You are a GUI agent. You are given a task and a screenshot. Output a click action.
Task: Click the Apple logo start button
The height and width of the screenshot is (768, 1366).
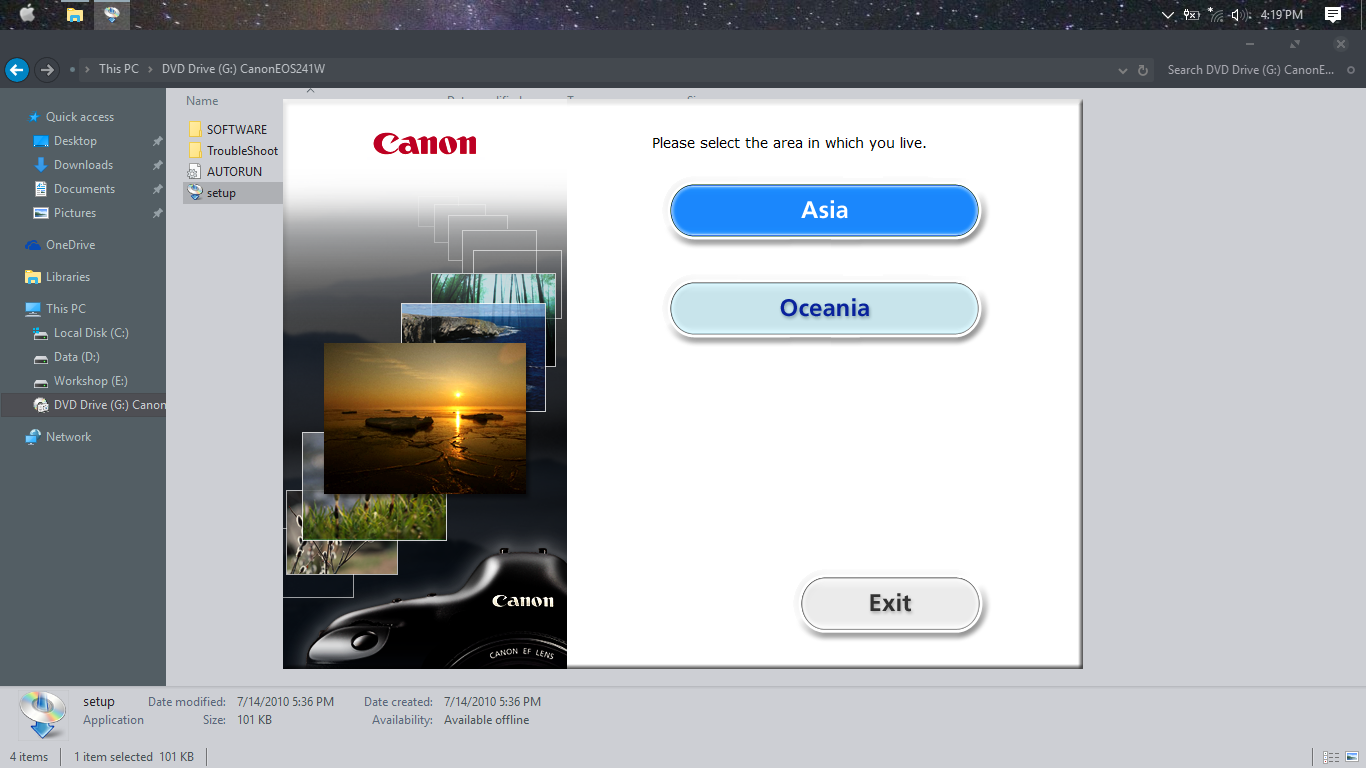(27, 14)
